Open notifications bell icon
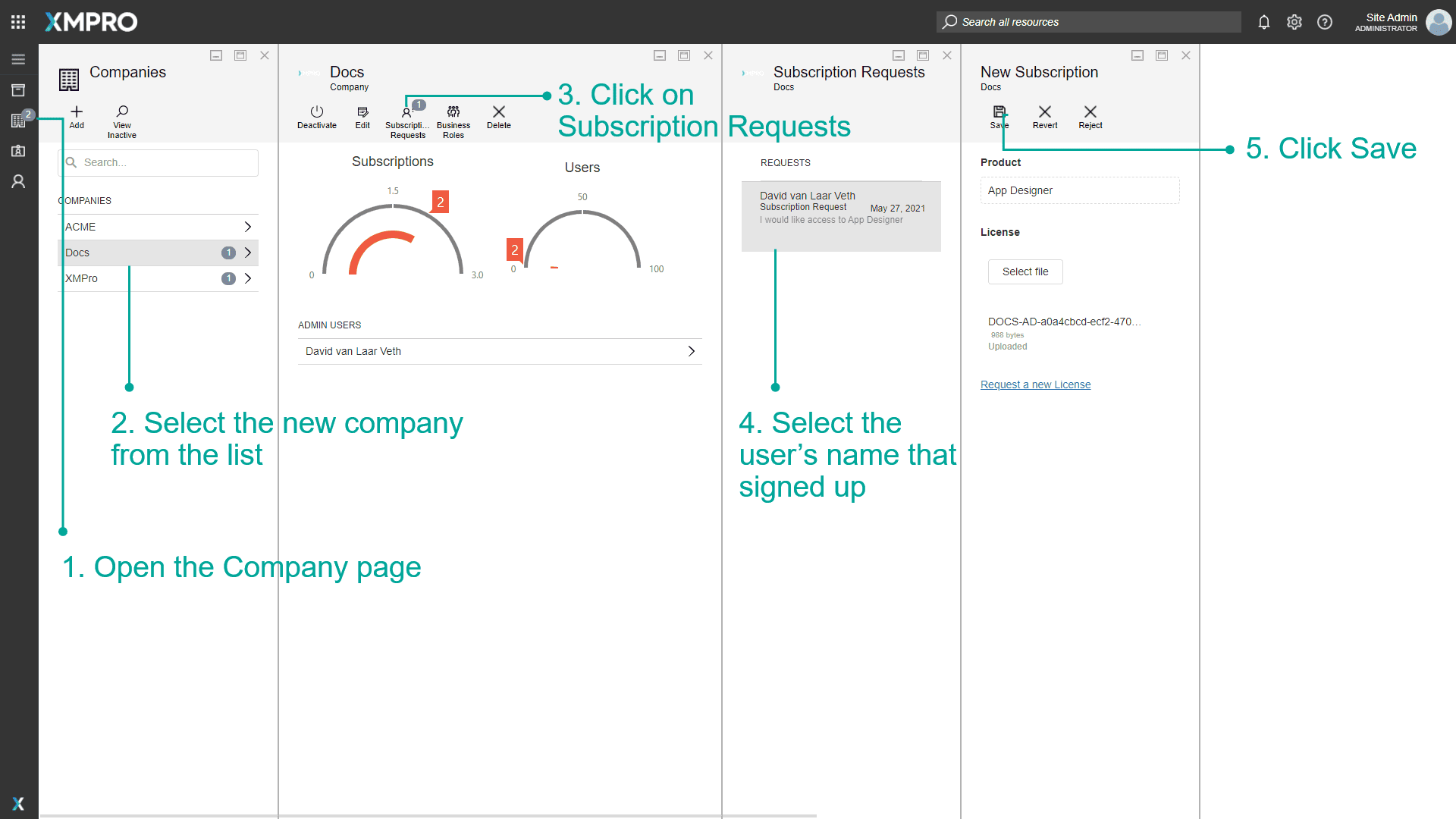The image size is (1456, 819). click(1264, 22)
